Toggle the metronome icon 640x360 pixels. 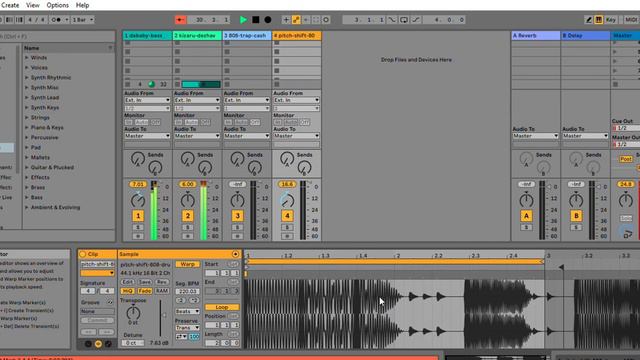coord(57,20)
